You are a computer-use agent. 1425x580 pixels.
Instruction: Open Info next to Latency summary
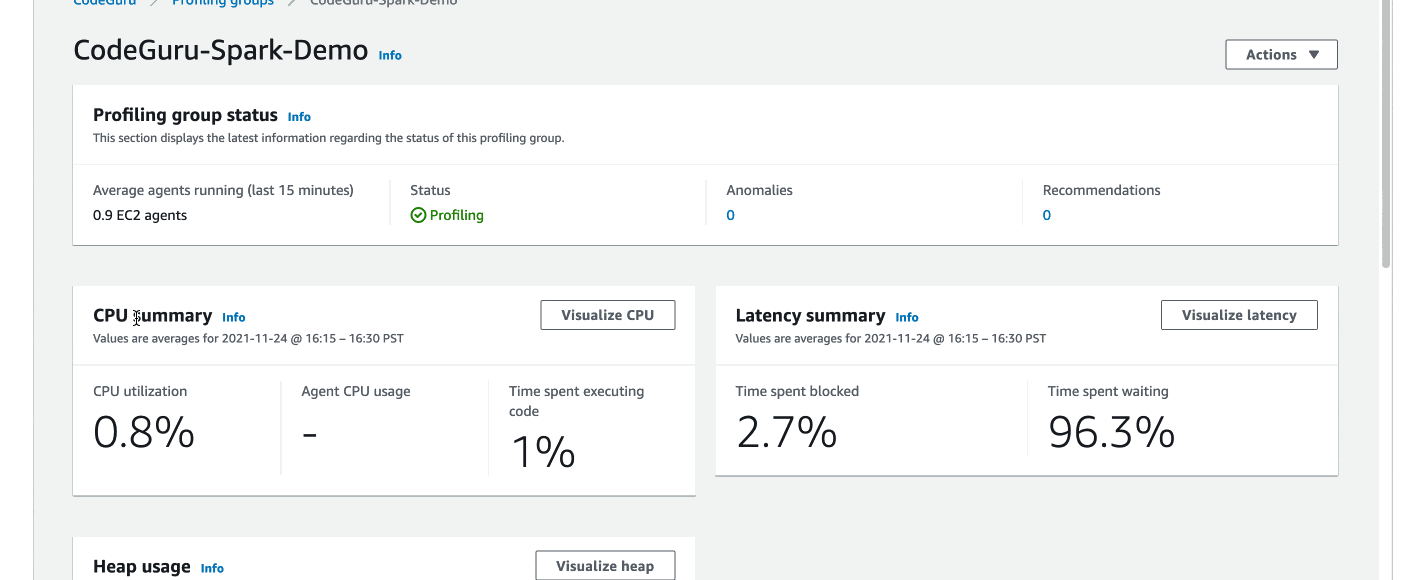click(x=906, y=317)
